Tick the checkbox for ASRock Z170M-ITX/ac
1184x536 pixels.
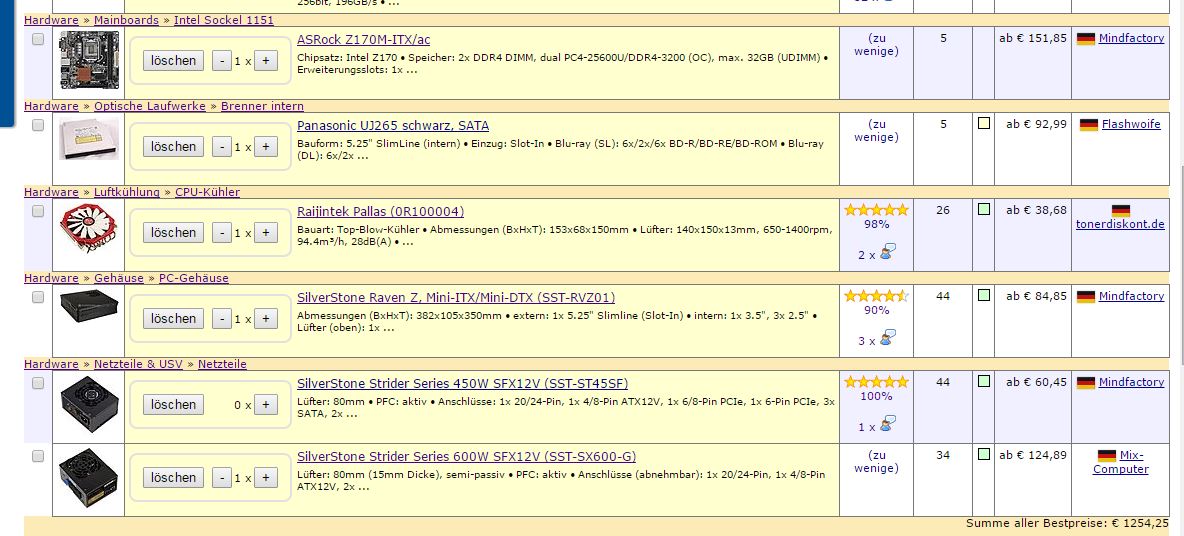pyautogui.click(x=38, y=39)
